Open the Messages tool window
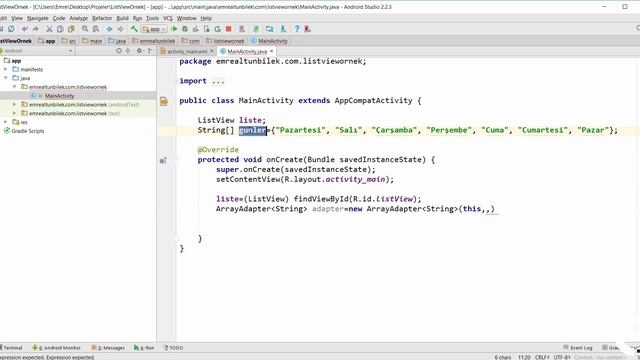 click(x=108, y=348)
